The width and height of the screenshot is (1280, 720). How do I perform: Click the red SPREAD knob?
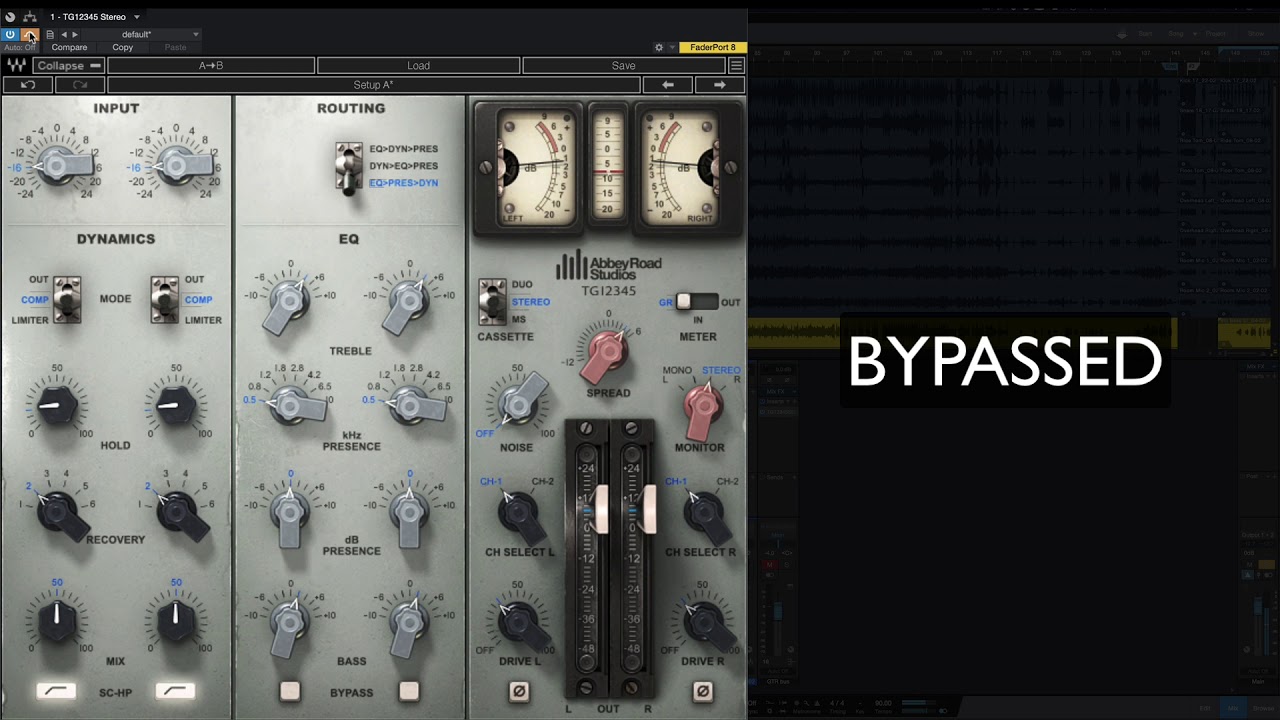(x=607, y=351)
